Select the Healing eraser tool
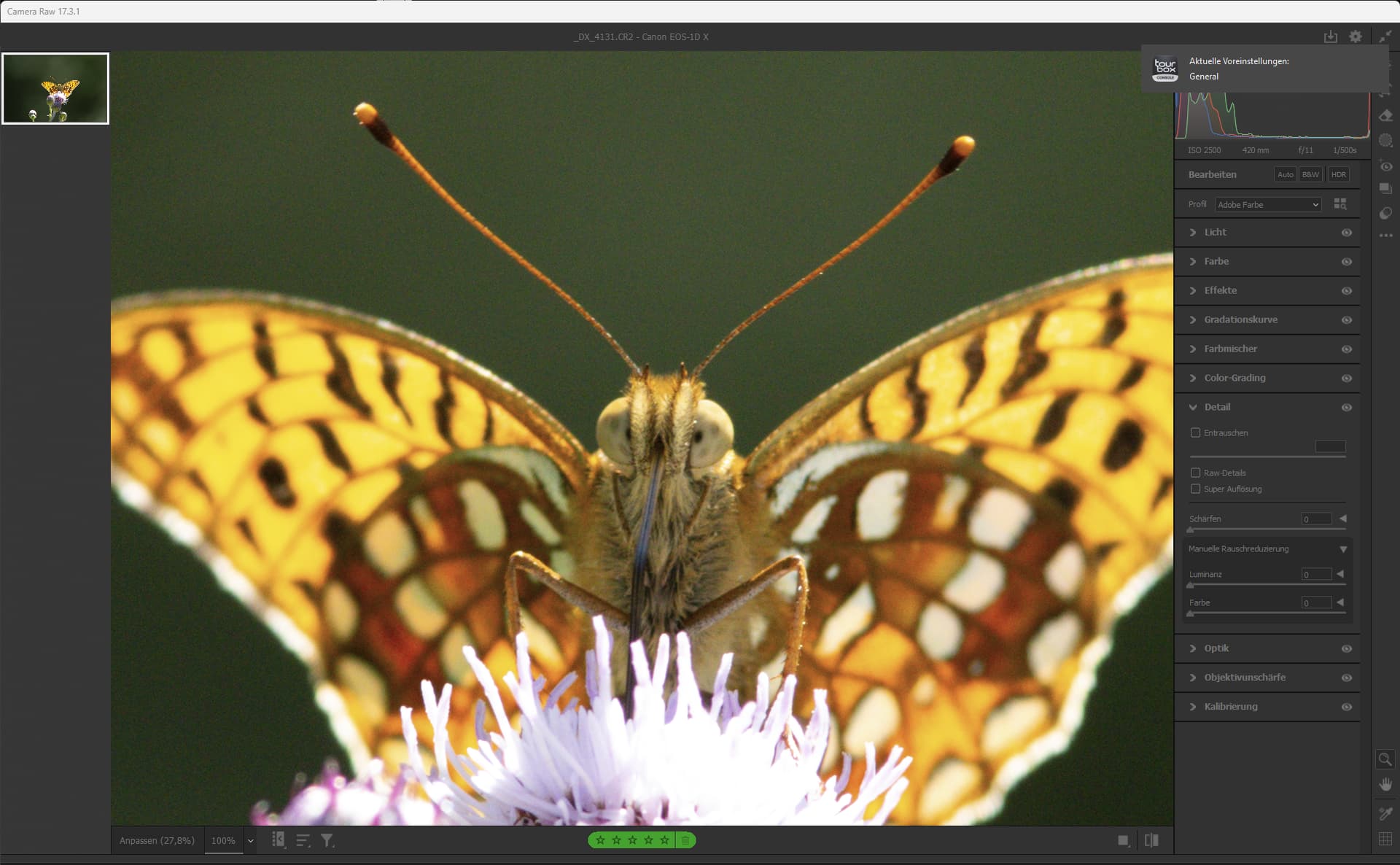 pyautogui.click(x=1386, y=116)
